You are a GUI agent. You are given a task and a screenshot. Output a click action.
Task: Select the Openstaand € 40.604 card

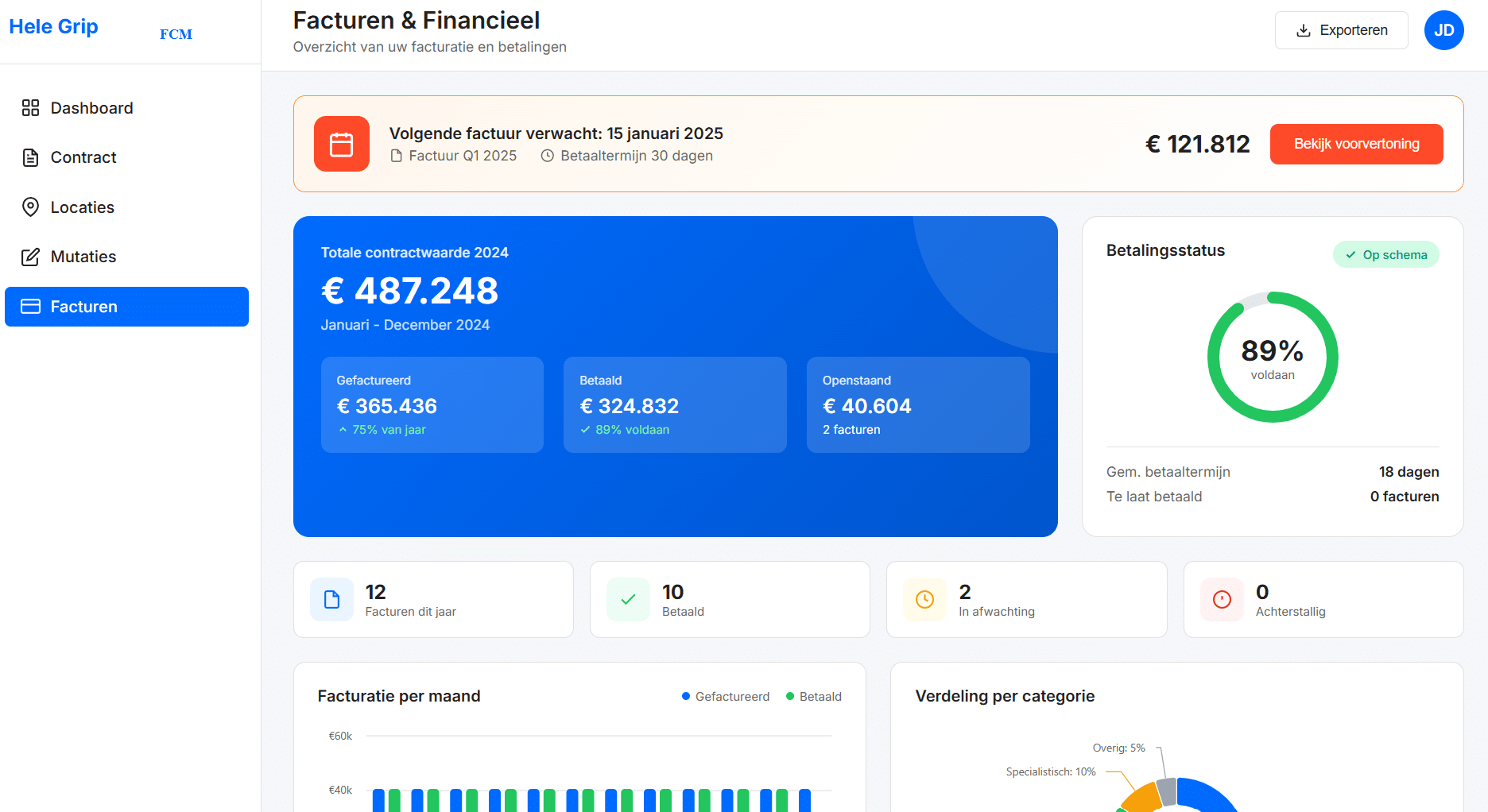(x=917, y=404)
